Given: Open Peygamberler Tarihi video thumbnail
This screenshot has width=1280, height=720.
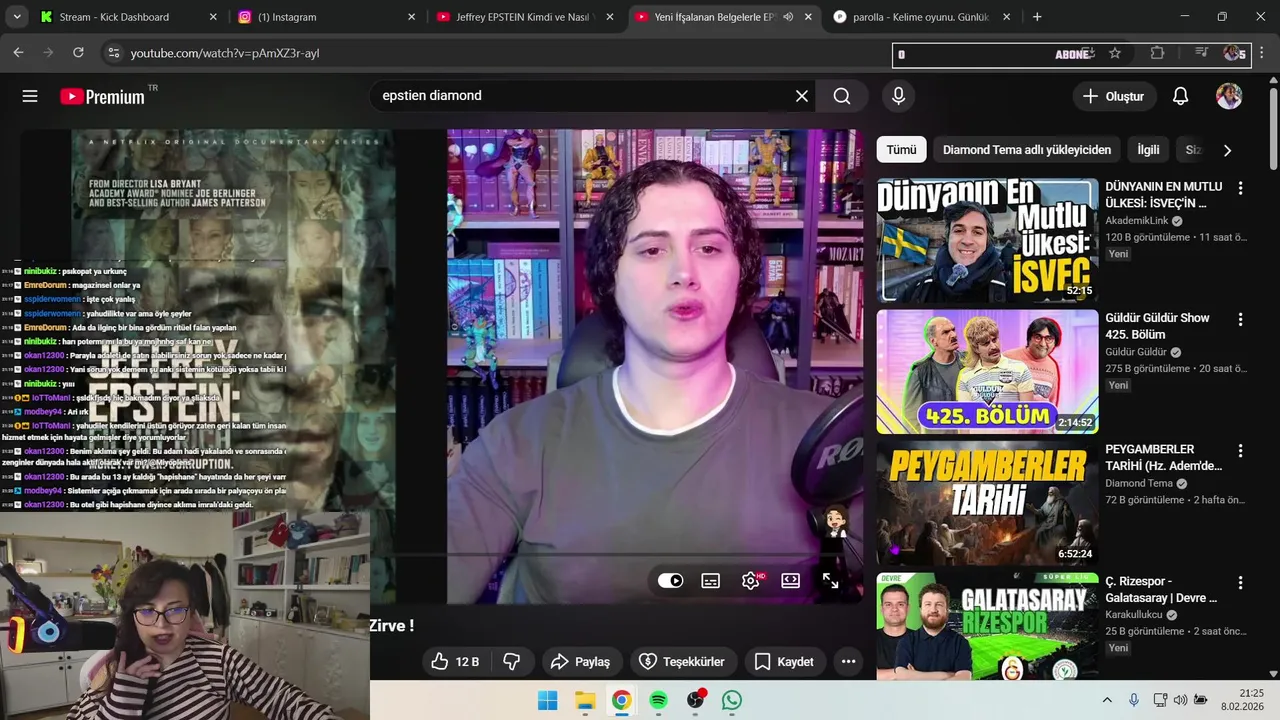Looking at the screenshot, I should [x=987, y=503].
